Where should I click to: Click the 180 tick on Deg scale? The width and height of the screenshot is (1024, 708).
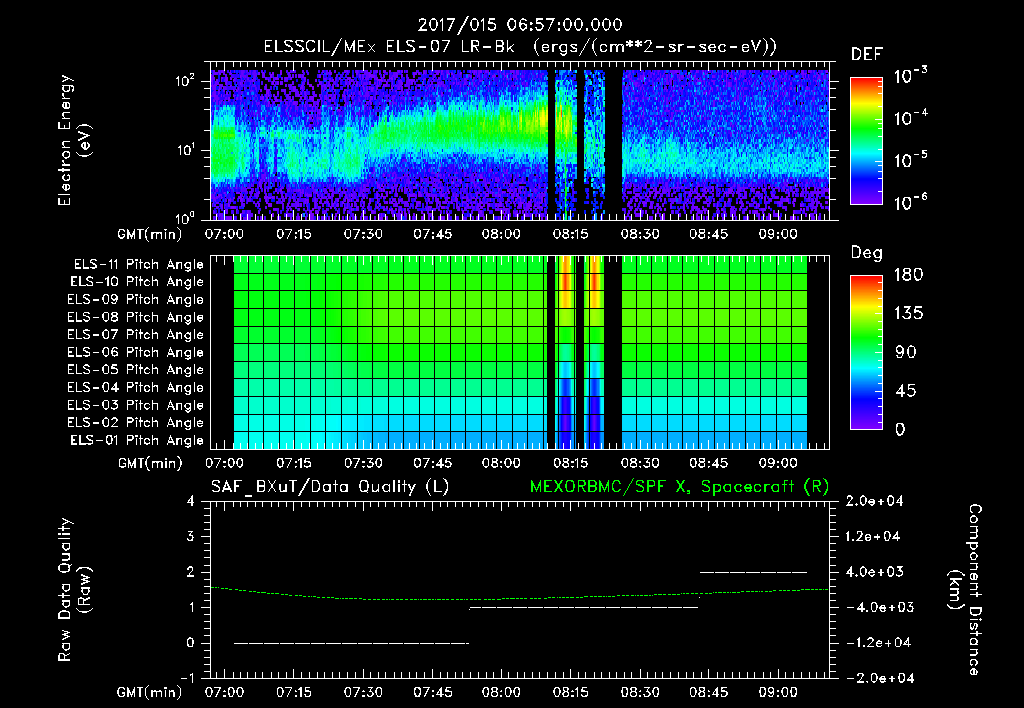click(x=908, y=275)
